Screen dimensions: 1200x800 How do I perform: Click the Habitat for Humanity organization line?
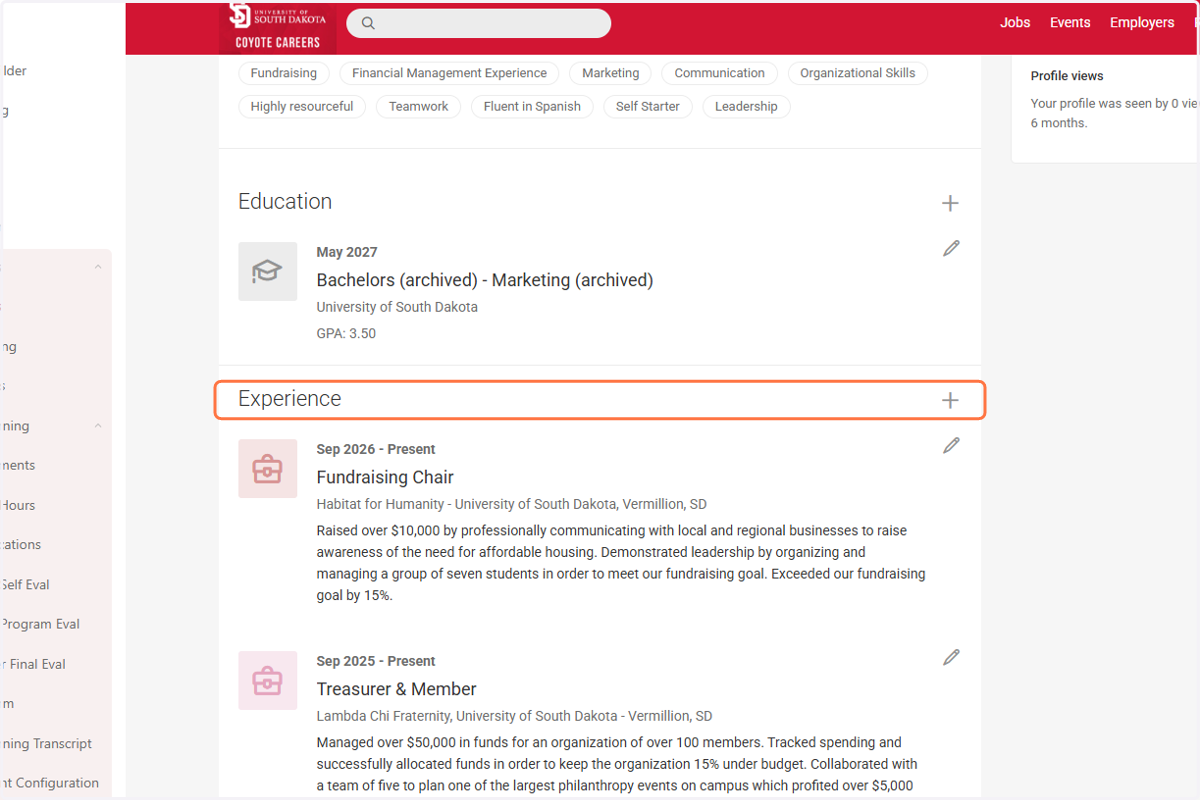[512, 504]
